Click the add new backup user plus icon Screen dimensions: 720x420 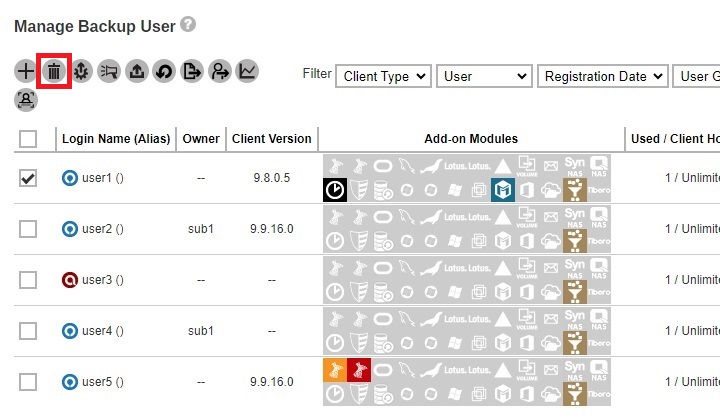[x=26, y=71]
